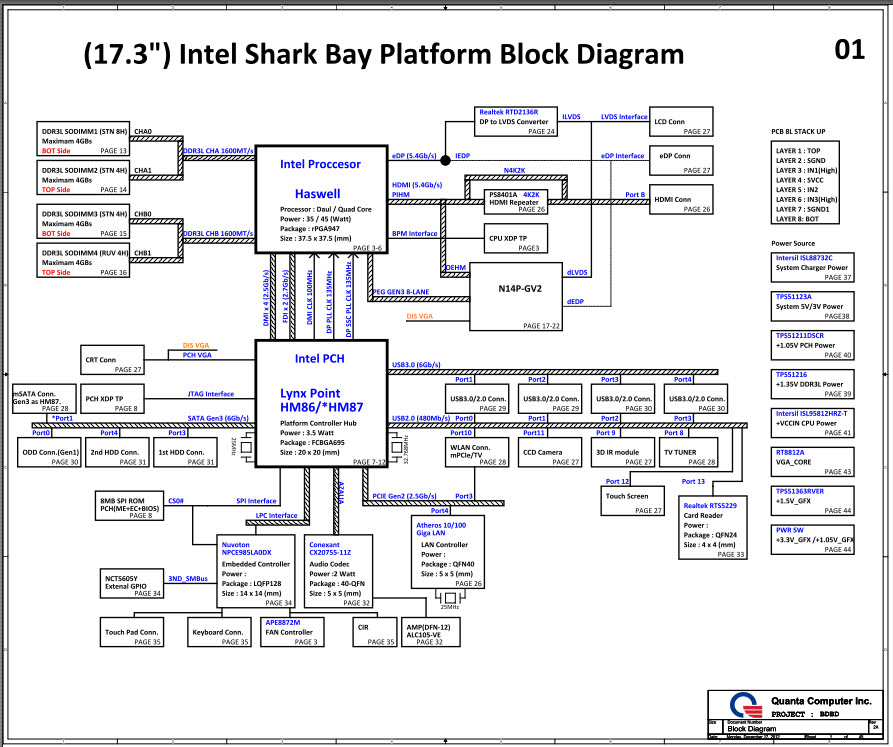Click the Atheros 10/100 Giga LAN box
Image resolution: width=893 pixels, height=747 pixels.
click(448, 552)
